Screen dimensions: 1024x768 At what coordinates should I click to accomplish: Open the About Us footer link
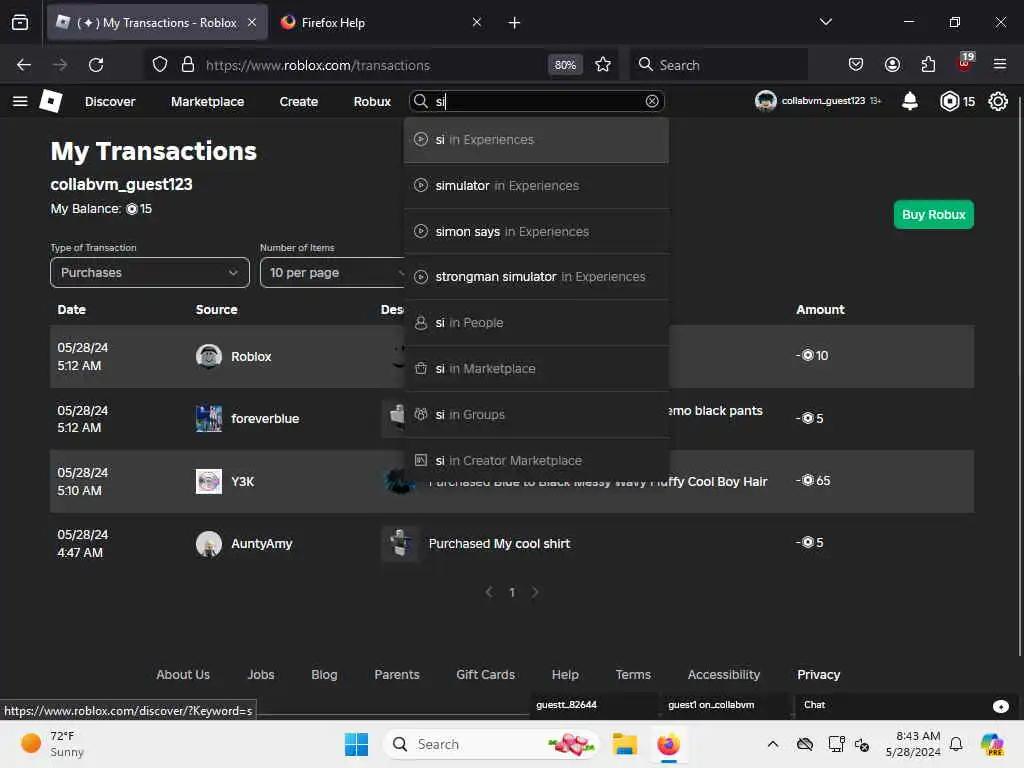click(183, 675)
